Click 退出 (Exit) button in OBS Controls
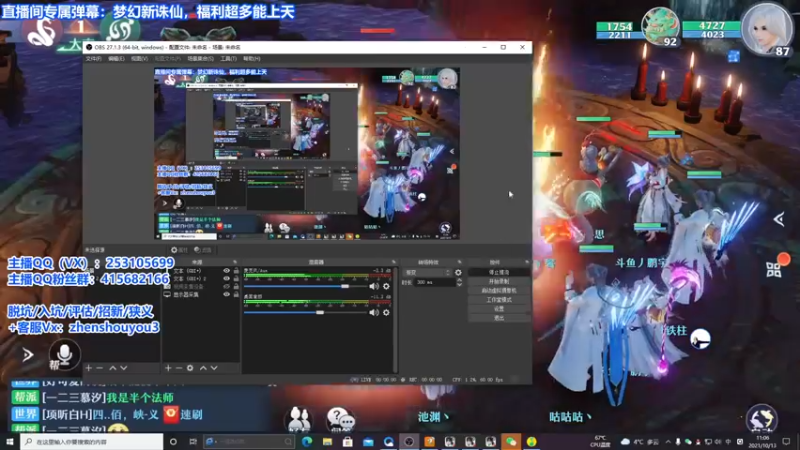 pyautogui.click(x=499, y=318)
